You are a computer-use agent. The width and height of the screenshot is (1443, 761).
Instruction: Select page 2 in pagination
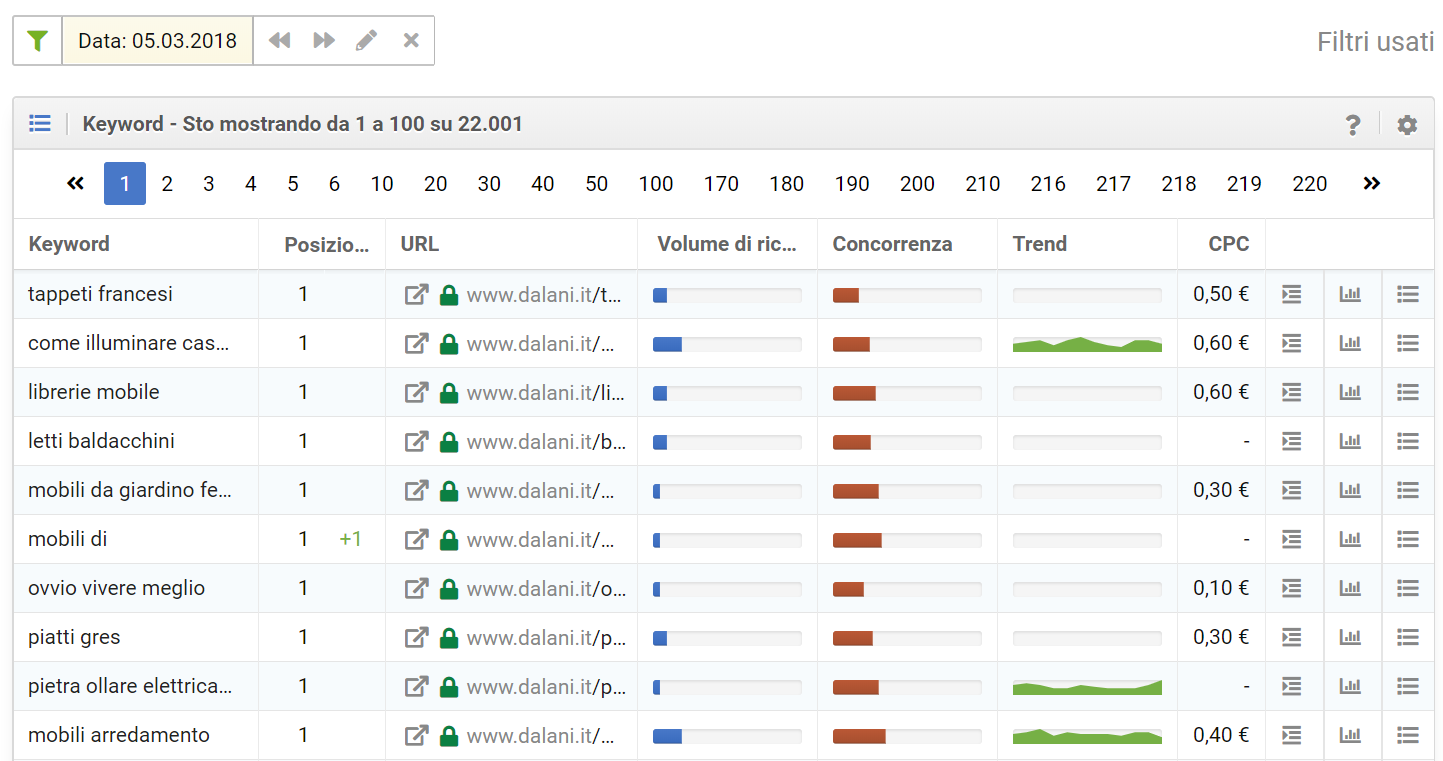[x=167, y=184]
